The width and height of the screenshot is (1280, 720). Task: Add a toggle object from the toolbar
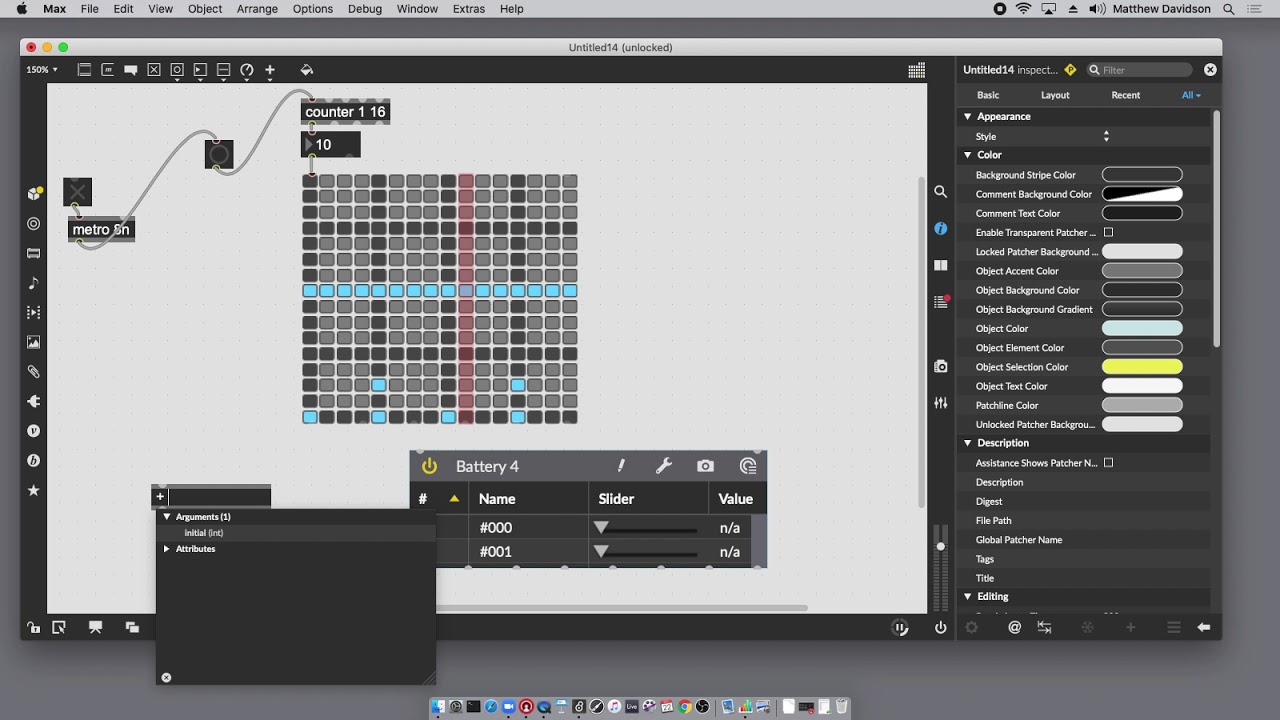tap(154, 70)
